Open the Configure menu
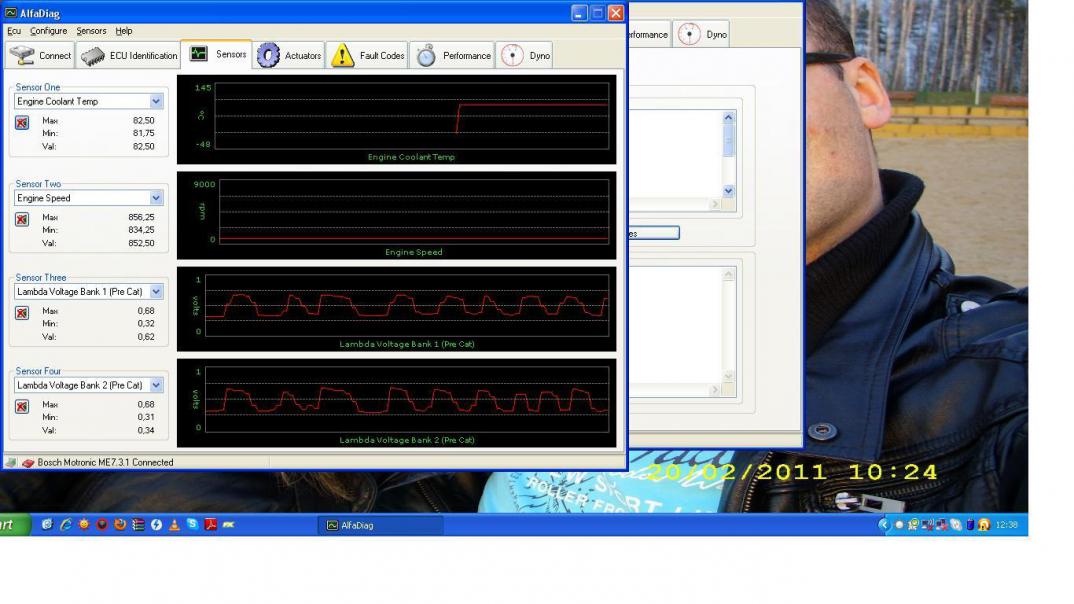1074x604 pixels. pos(48,31)
